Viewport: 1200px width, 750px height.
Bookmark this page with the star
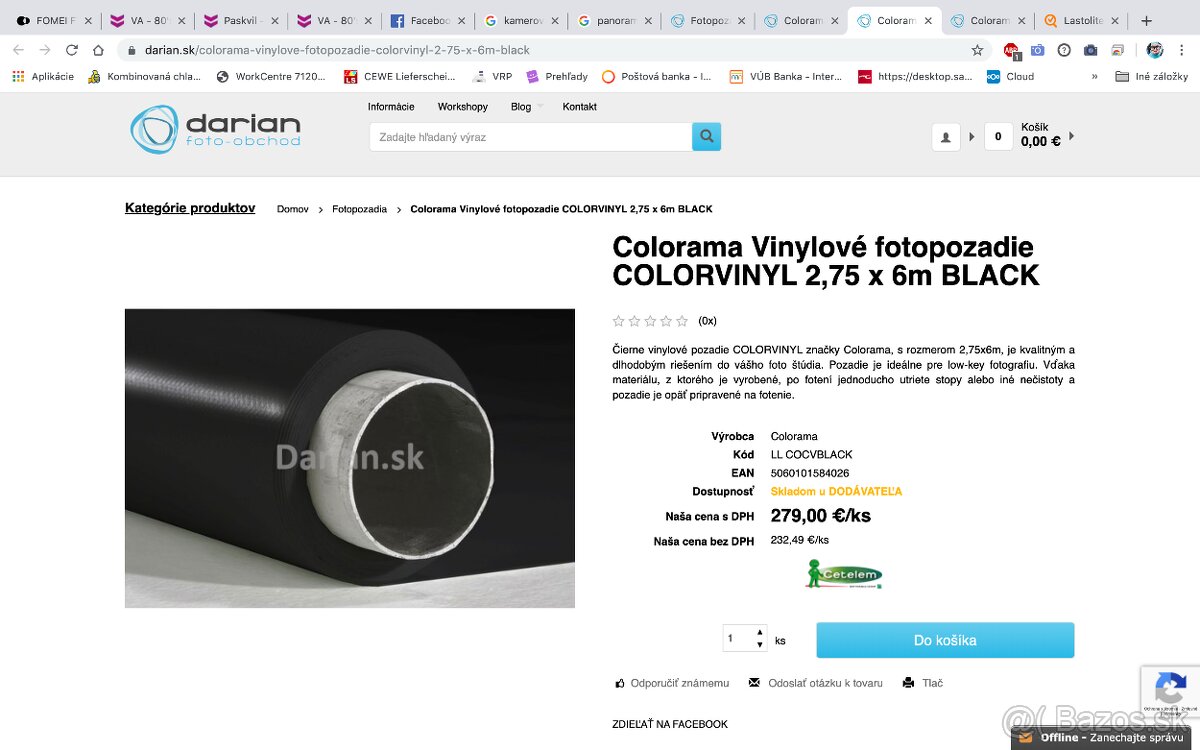tap(977, 50)
